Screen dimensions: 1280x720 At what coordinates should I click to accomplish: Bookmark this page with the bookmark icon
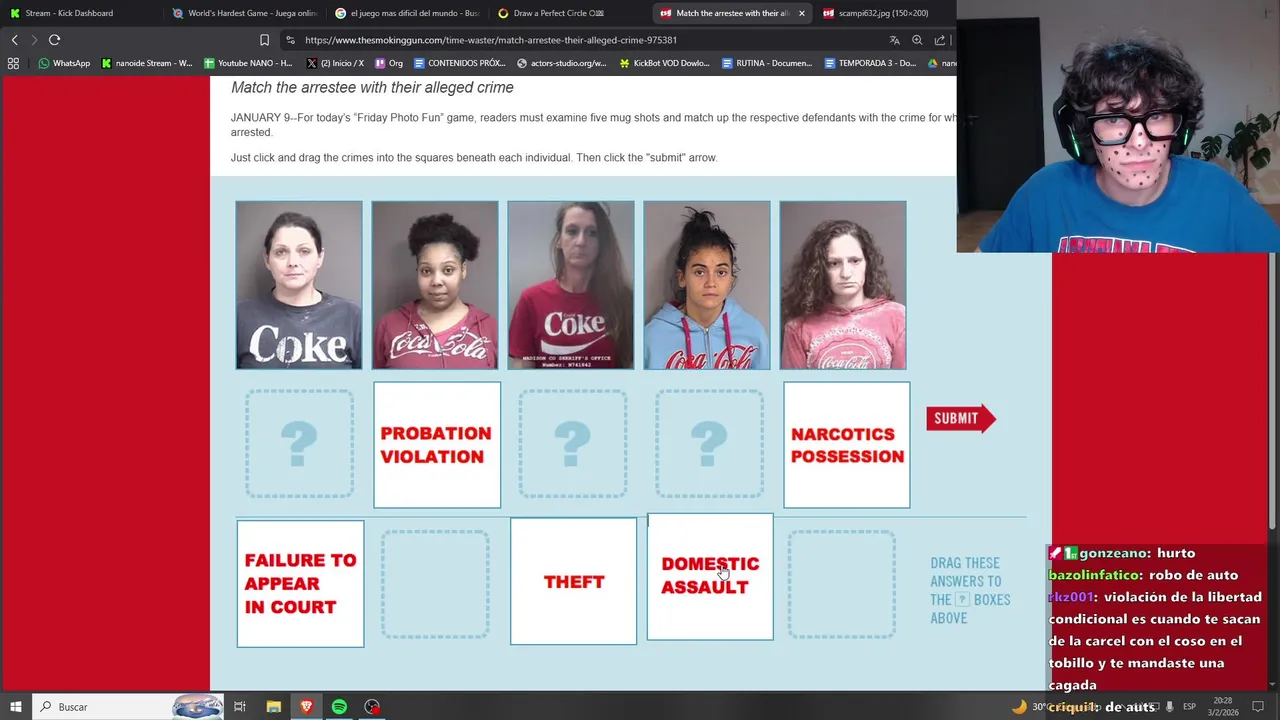pyautogui.click(x=264, y=40)
